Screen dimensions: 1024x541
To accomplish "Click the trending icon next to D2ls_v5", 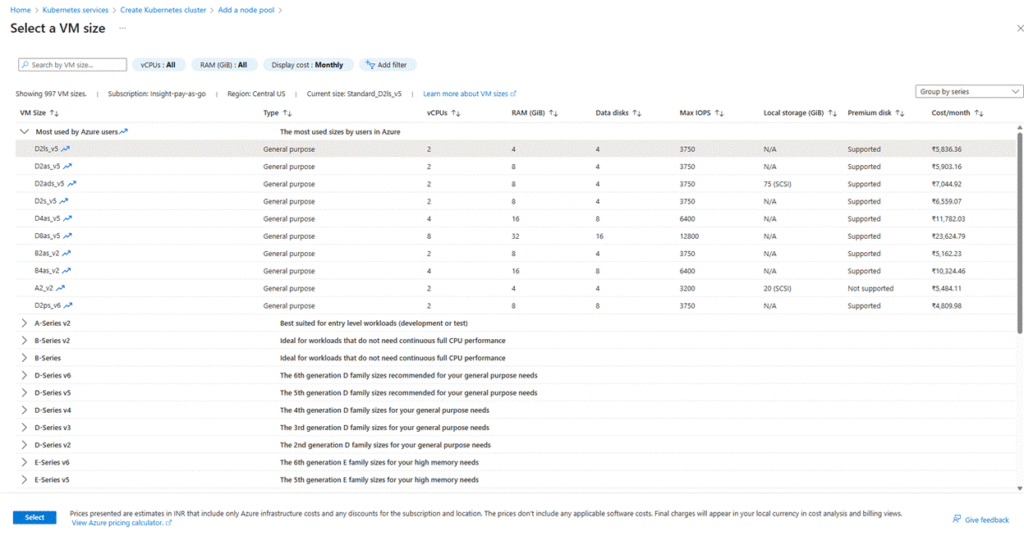I will point(65,149).
